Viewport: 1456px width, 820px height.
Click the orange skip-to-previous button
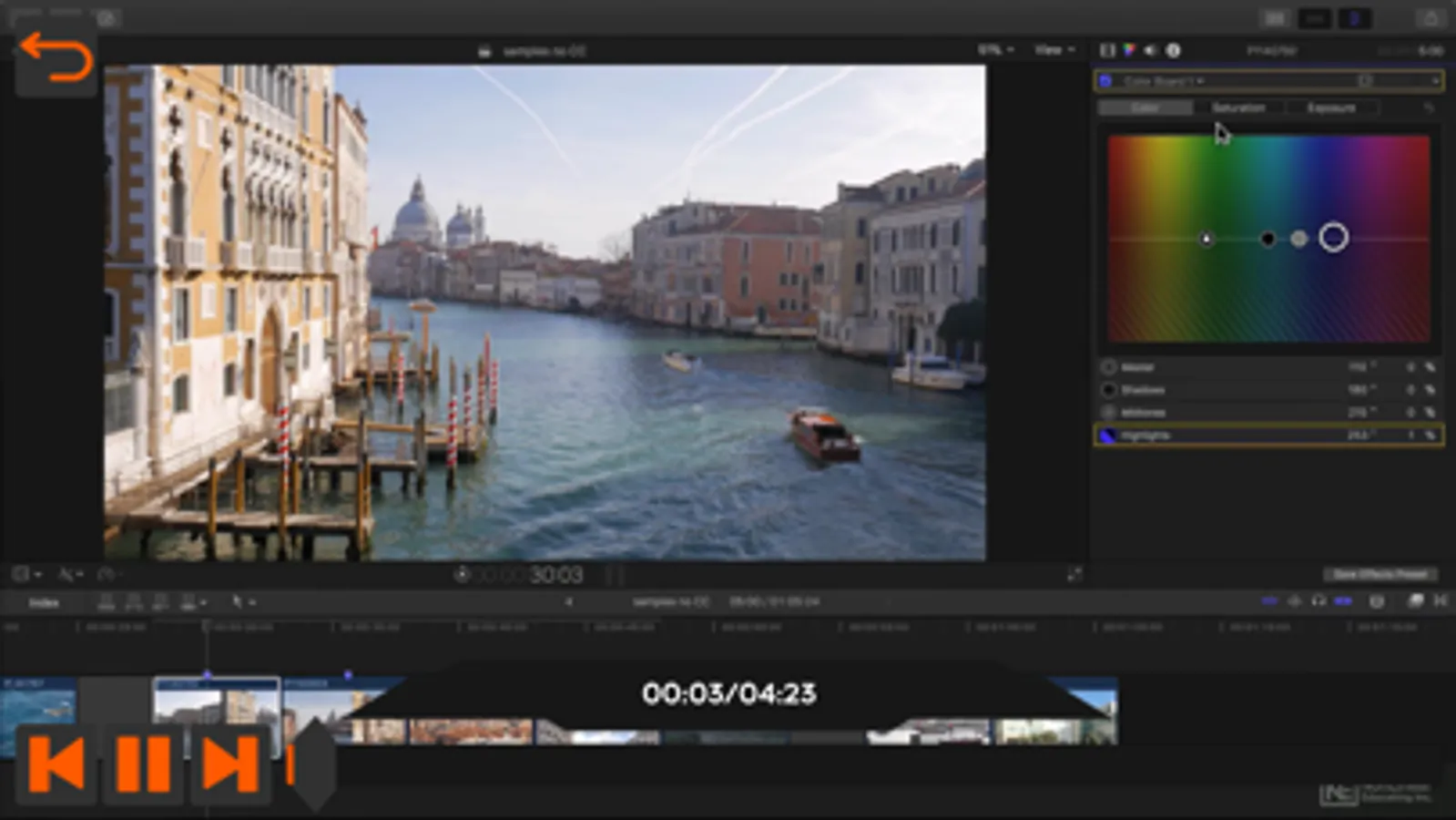click(56, 764)
